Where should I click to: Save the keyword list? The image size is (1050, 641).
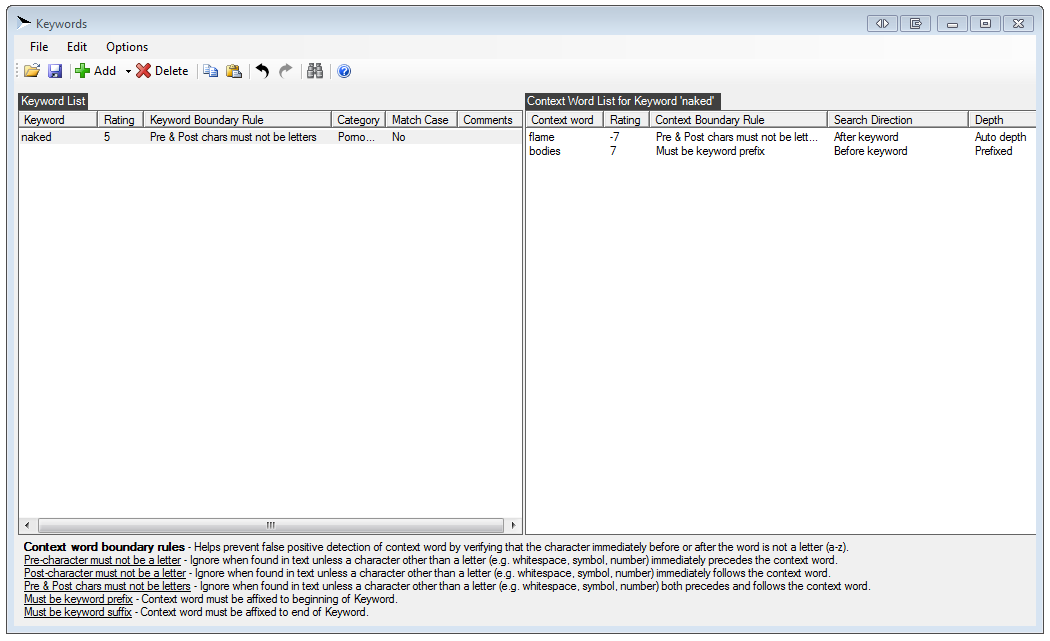pos(55,71)
